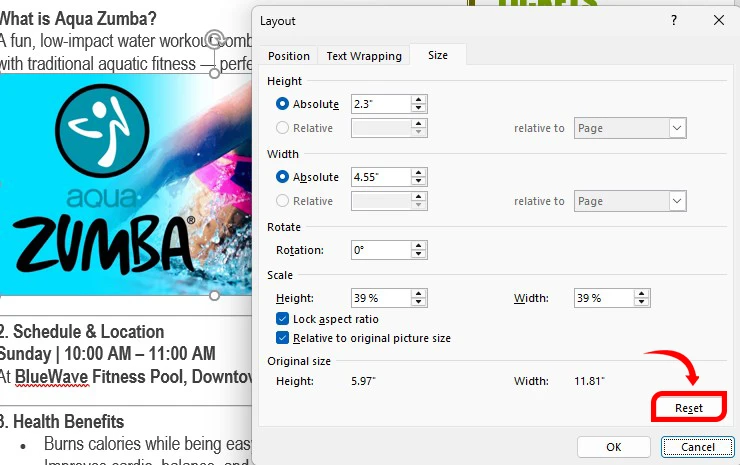Click the absolute height 2.3" field
Image resolution: width=740 pixels, height=465 pixels.
[381, 104]
